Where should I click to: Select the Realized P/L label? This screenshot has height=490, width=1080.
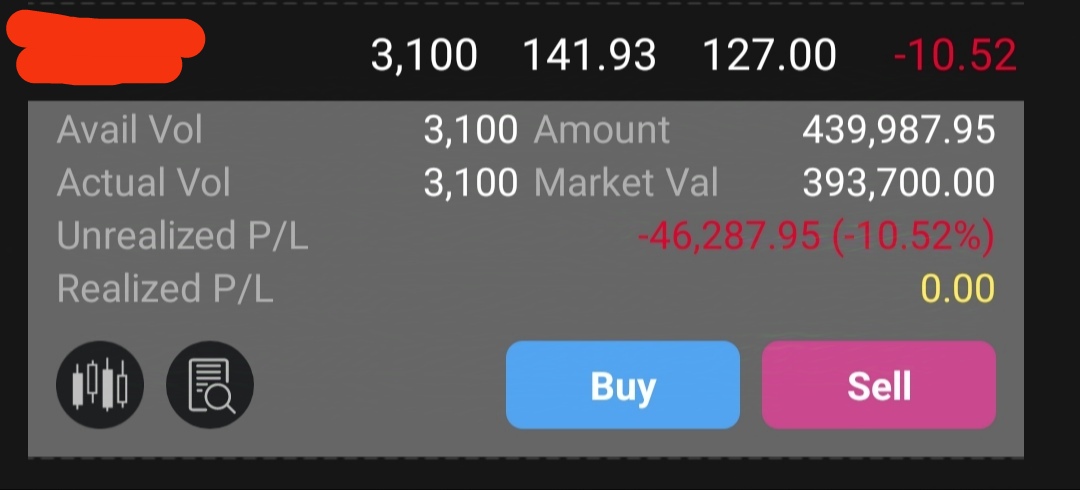tap(165, 289)
